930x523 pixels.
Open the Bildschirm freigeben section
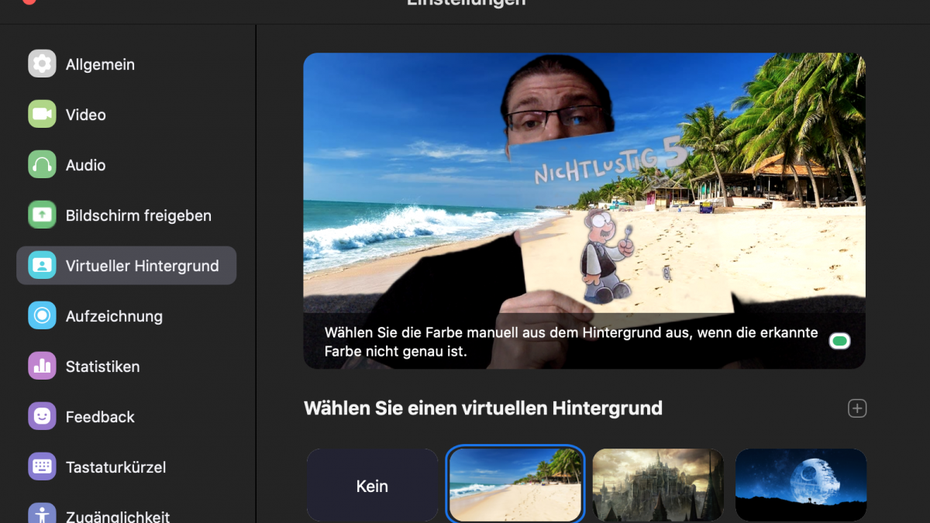click(x=126, y=215)
